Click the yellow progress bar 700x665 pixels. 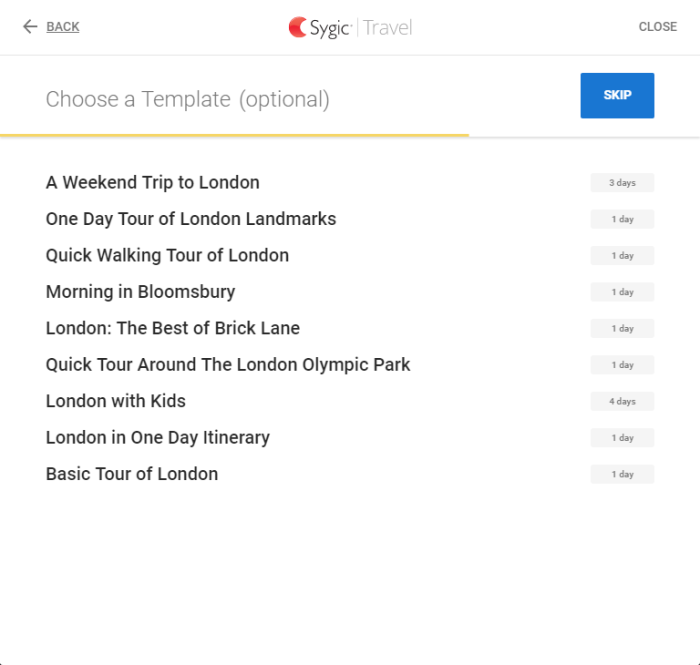234,135
